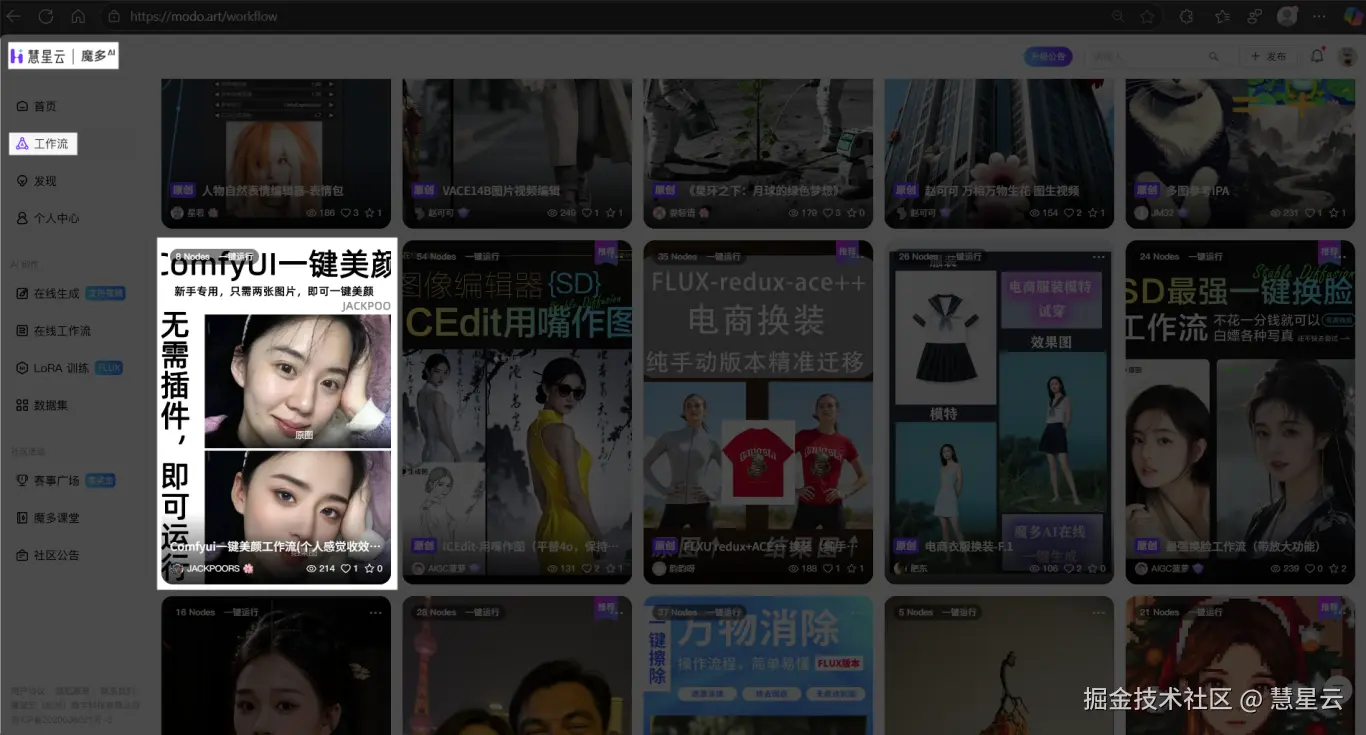Open the ICEdit-用嘴作图 workflow card

(x=517, y=412)
